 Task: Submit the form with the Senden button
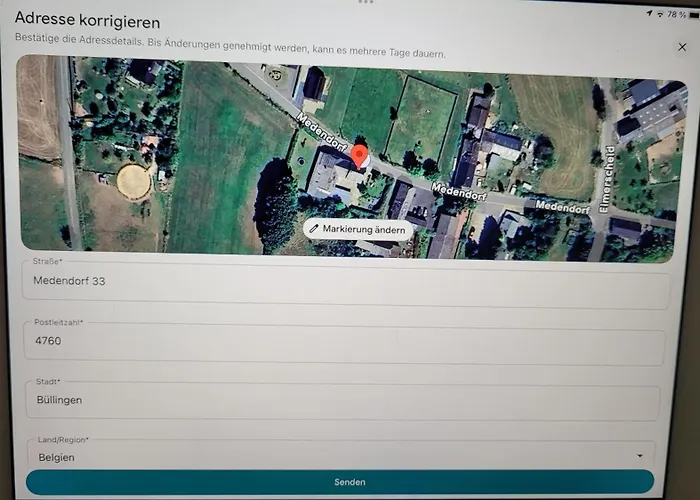pos(340,482)
